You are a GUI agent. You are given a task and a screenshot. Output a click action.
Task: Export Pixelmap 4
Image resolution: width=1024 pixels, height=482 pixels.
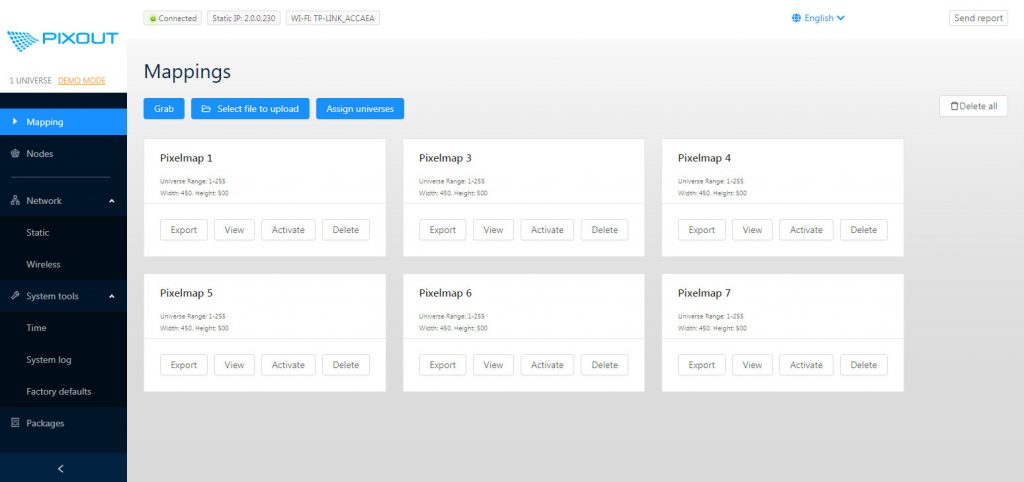(x=701, y=230)
